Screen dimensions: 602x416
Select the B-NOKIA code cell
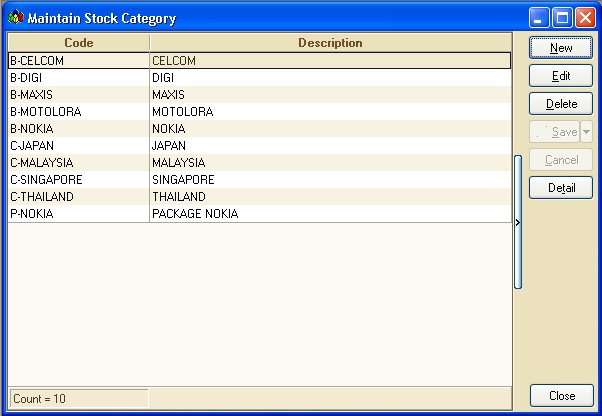[x=79, y=129]
